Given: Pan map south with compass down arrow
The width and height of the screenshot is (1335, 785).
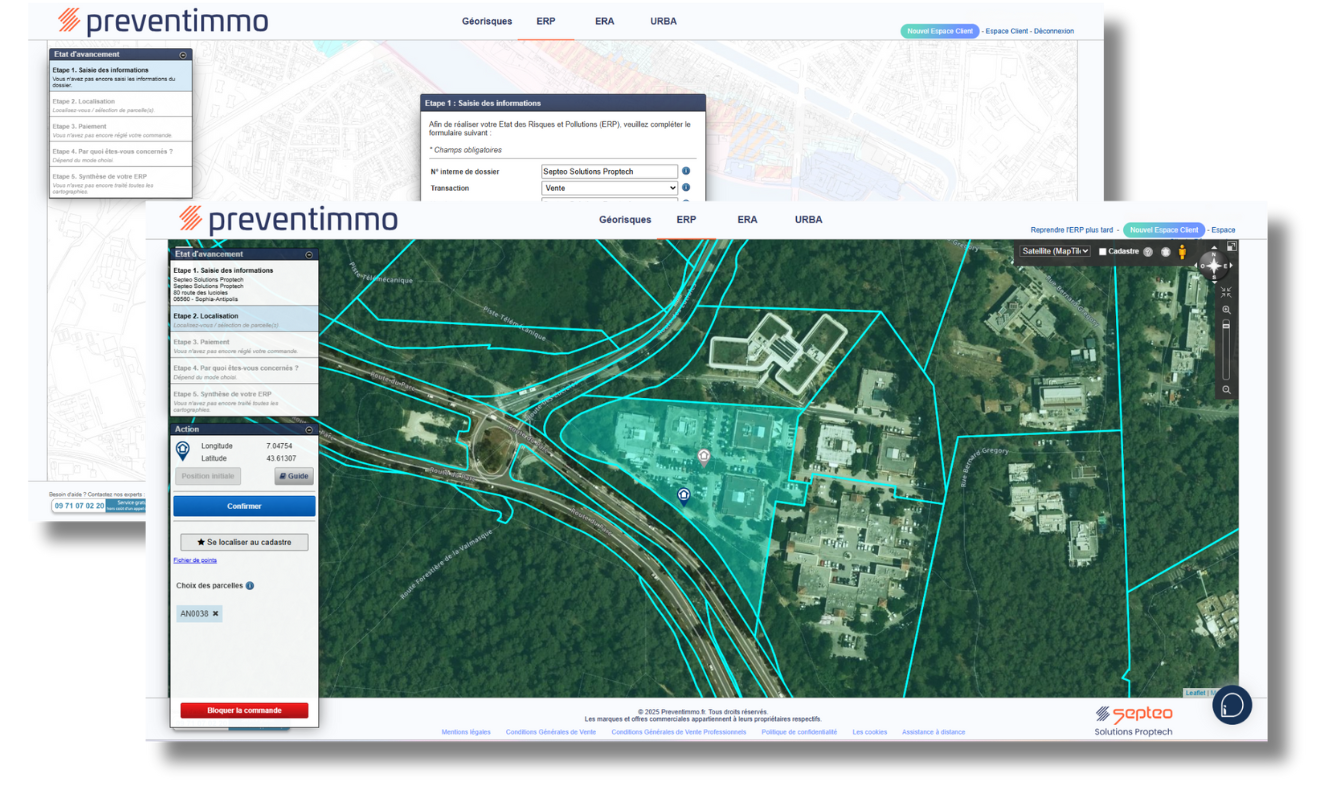Looking at the screenshot, I should pyautogui.click(x=1214, y=283).
